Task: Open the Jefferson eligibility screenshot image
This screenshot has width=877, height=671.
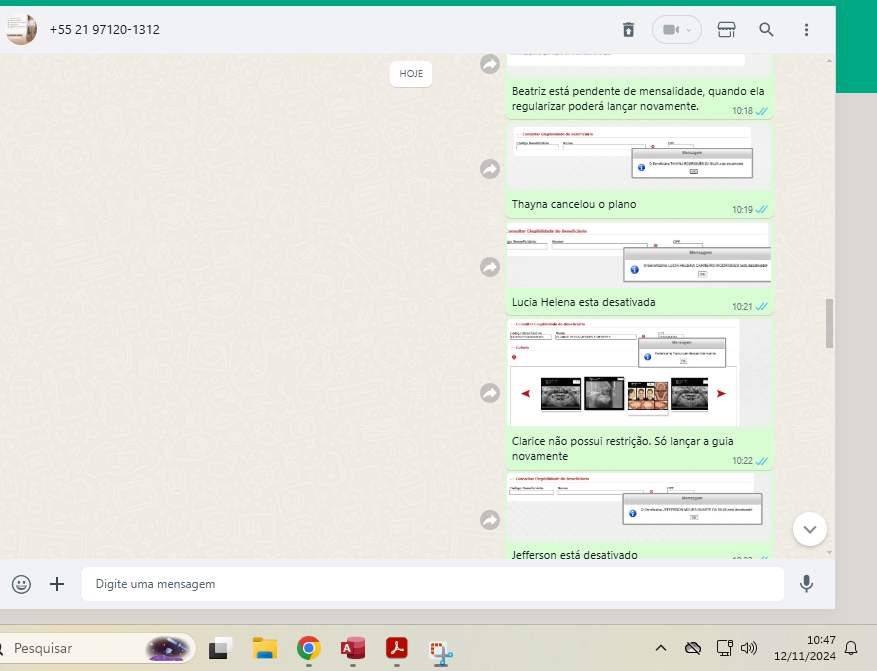Action: click(639, 507)
